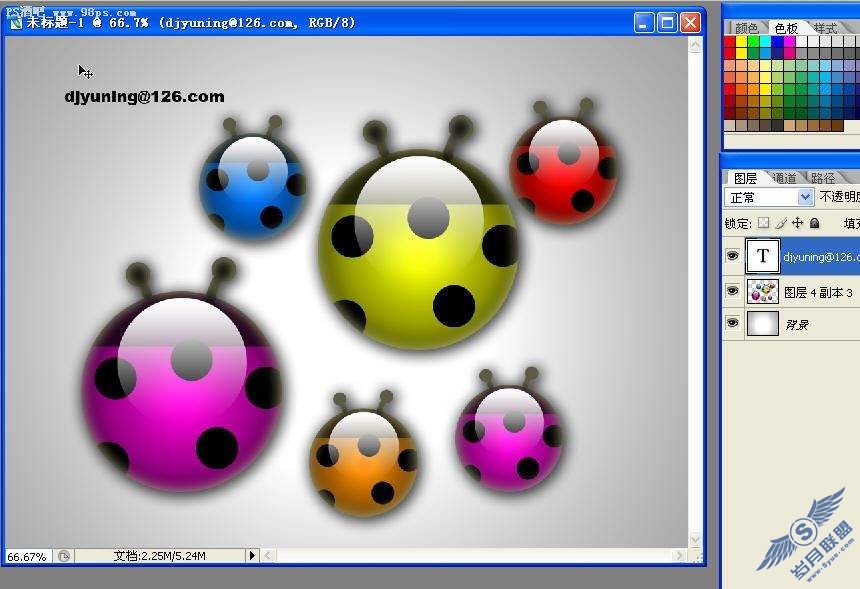860x589 pixels.
Task: Click the lock all padlock icon
Action: pos(814,223)
